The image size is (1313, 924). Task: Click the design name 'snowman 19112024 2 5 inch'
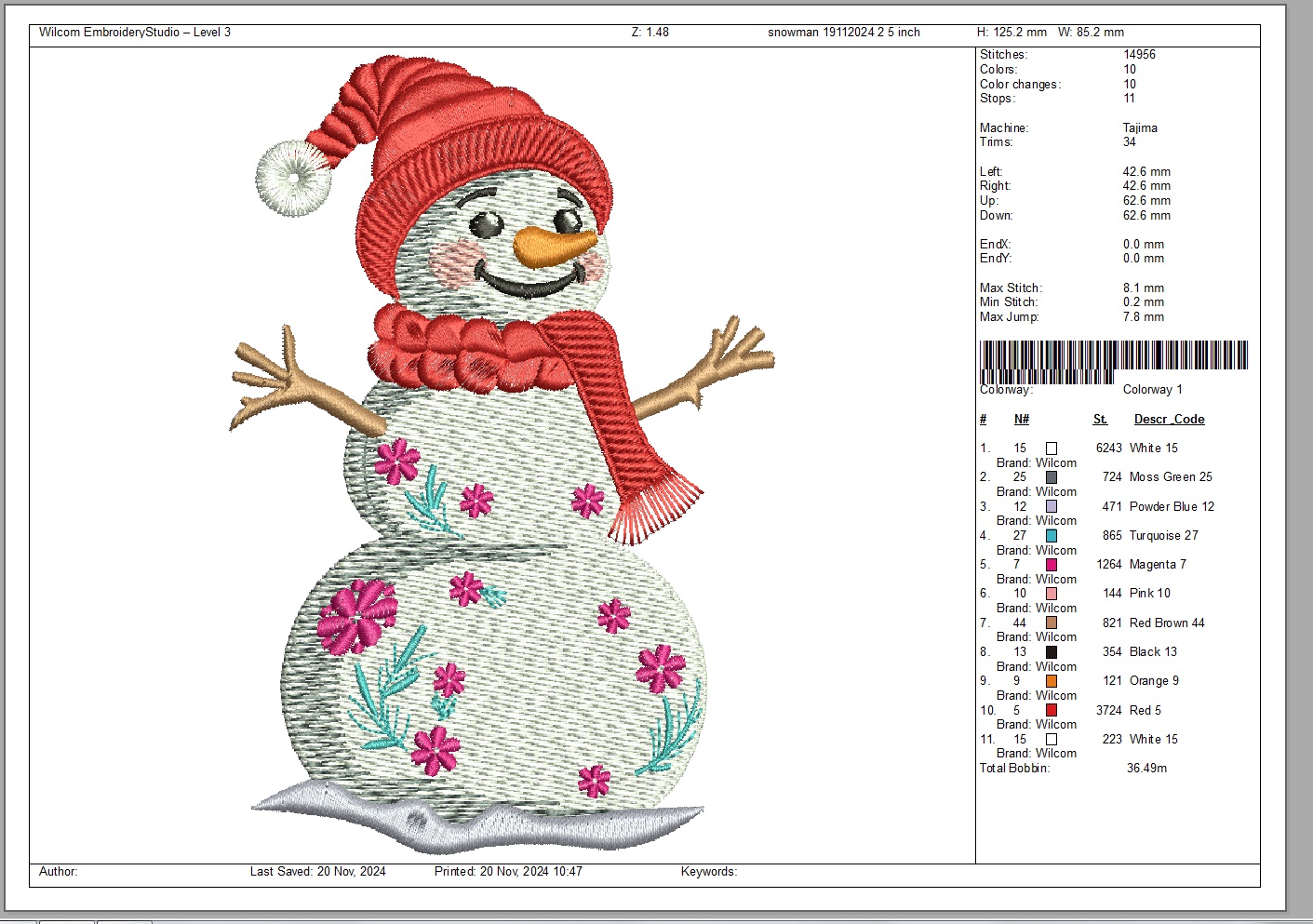(843, 33)
